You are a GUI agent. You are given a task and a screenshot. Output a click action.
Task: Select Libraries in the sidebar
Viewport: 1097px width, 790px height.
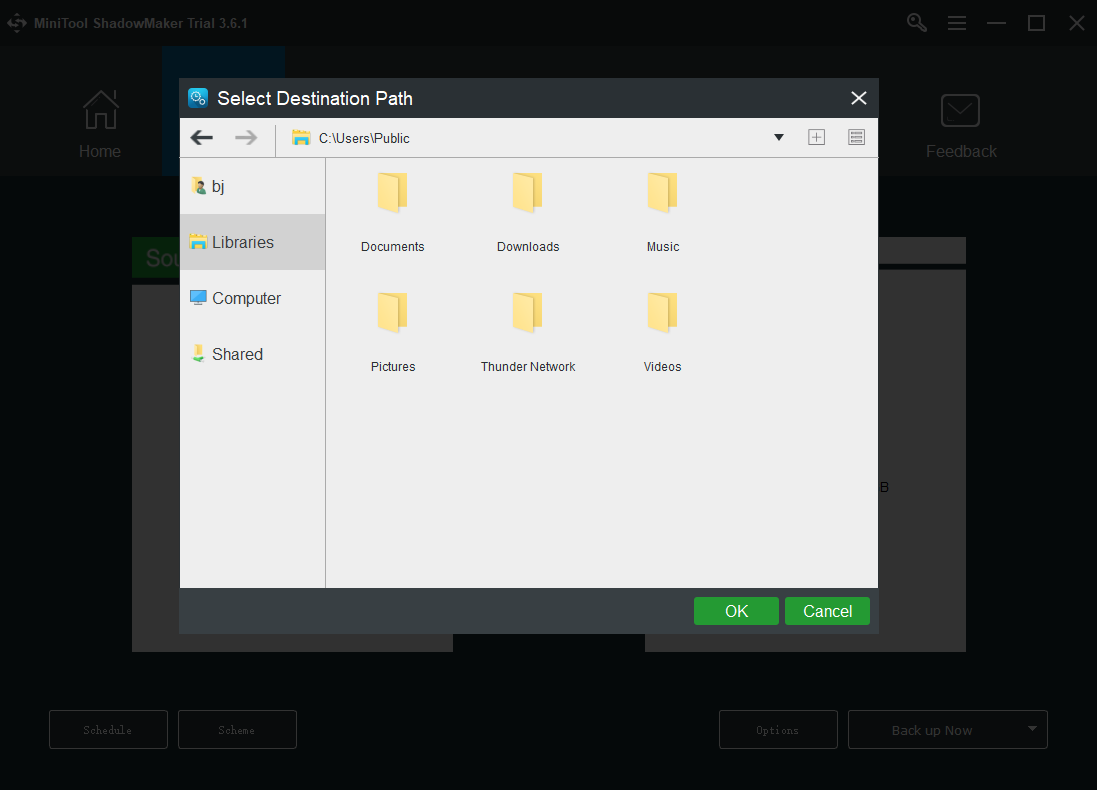243,242
